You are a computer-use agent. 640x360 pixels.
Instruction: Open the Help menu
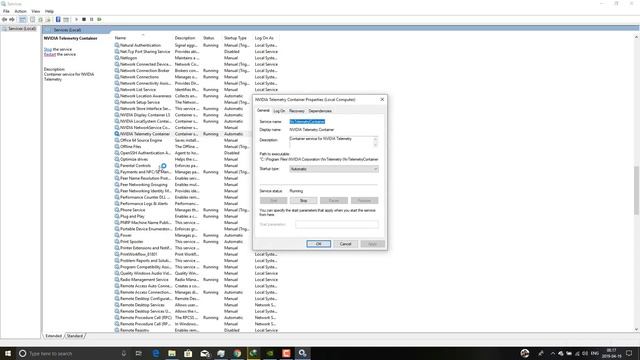point(49,11)
